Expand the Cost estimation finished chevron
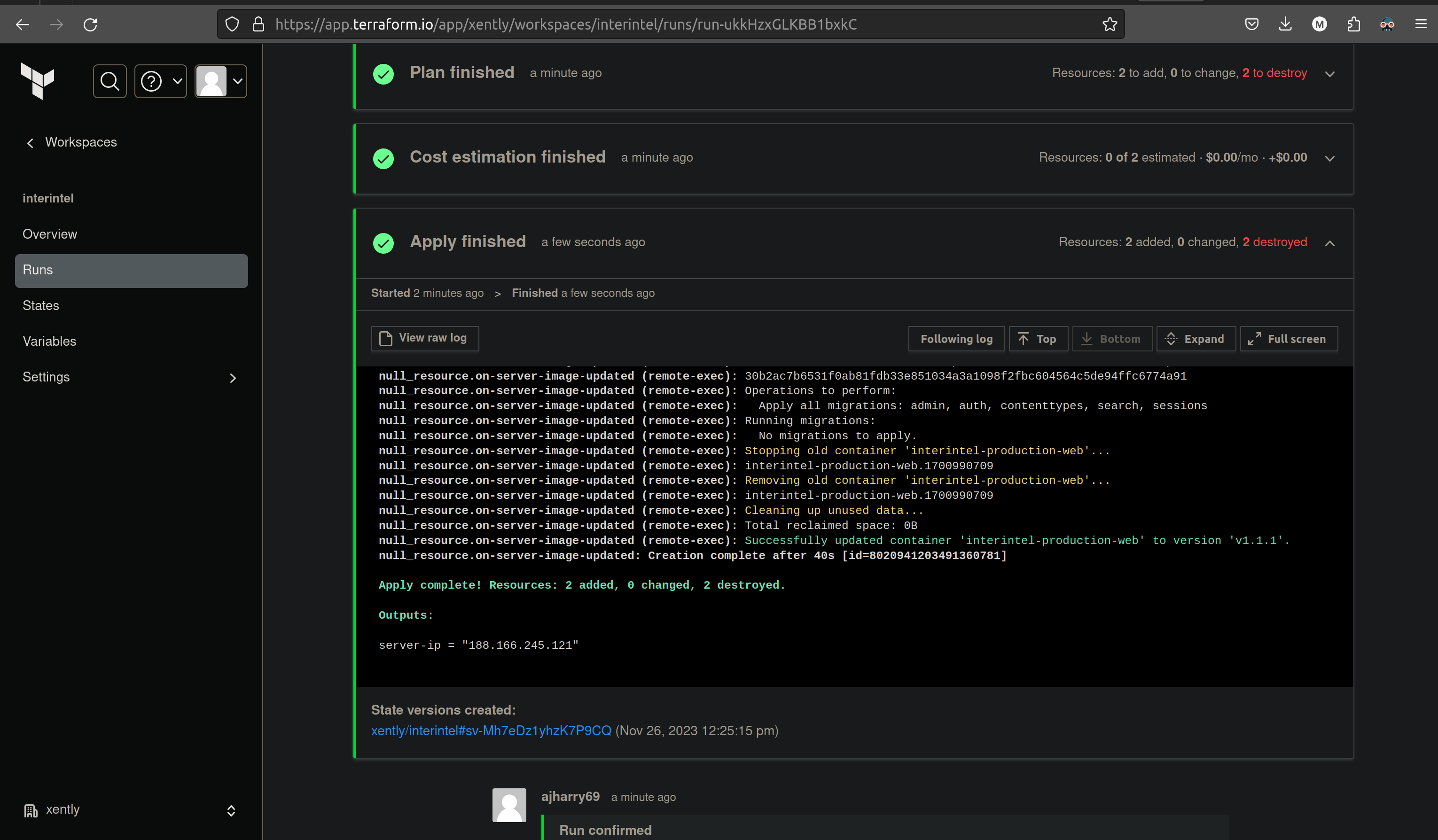Screen dimensions: 1438x840 (1329, 159)
